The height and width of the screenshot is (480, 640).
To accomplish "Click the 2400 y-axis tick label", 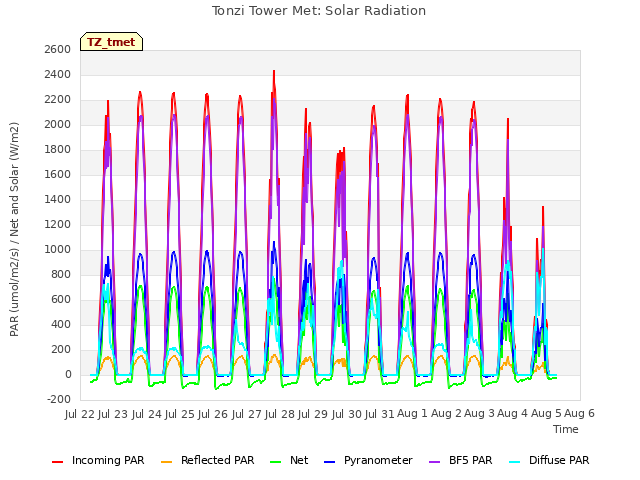I will coord(58,74).
